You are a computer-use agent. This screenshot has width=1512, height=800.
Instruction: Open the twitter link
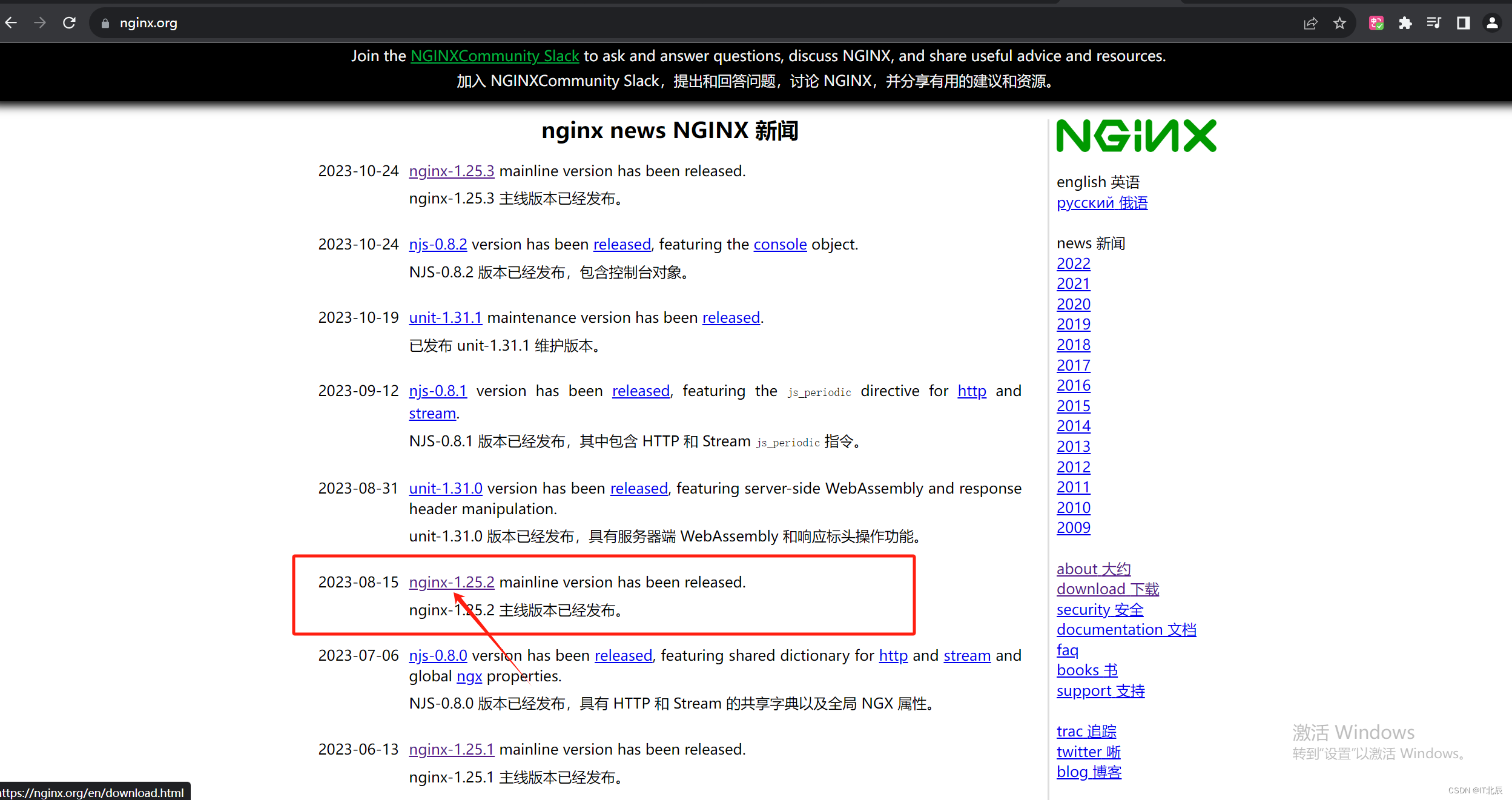coord(1088,752)
